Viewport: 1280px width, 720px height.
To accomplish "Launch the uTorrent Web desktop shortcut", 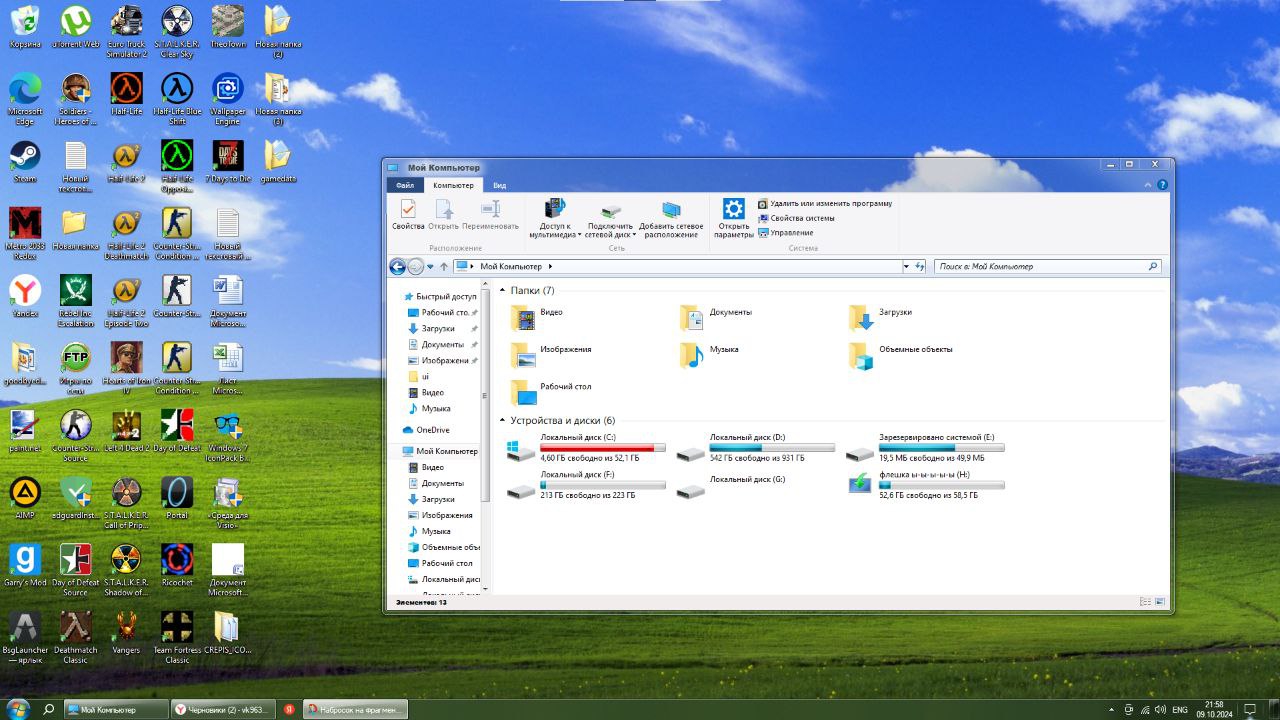I will point(75,27).
